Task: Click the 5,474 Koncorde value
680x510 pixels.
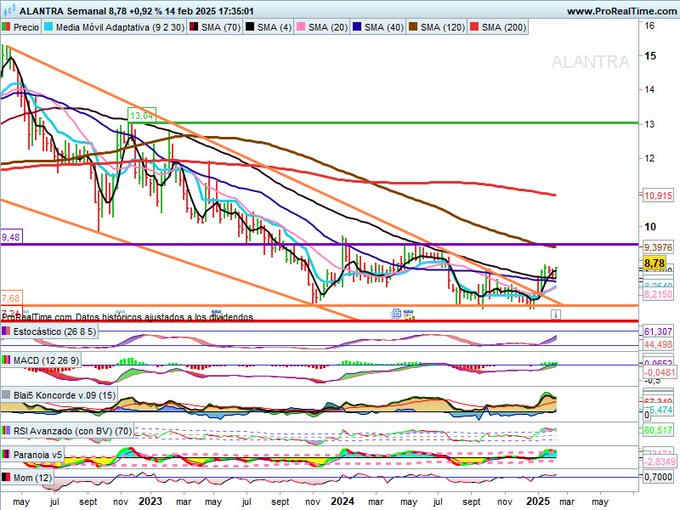Action: click(660, 410)
